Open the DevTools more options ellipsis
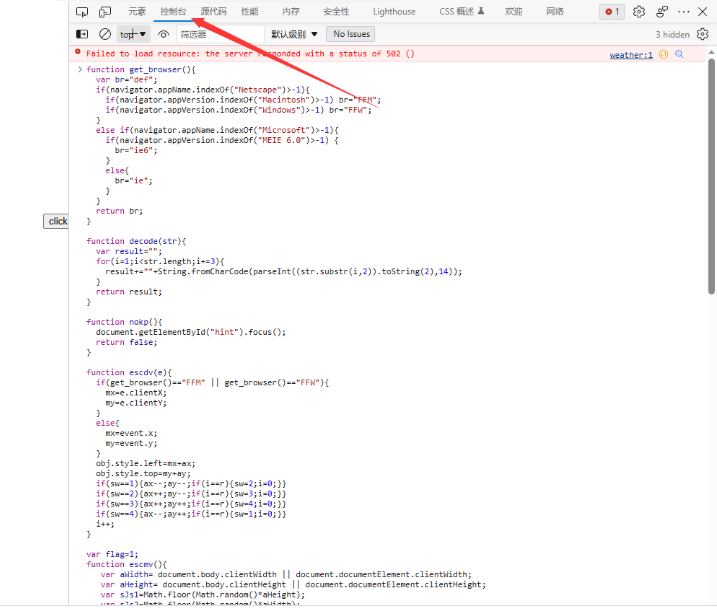The height and width of the screenshot is (608, 717). coord(684,12)
